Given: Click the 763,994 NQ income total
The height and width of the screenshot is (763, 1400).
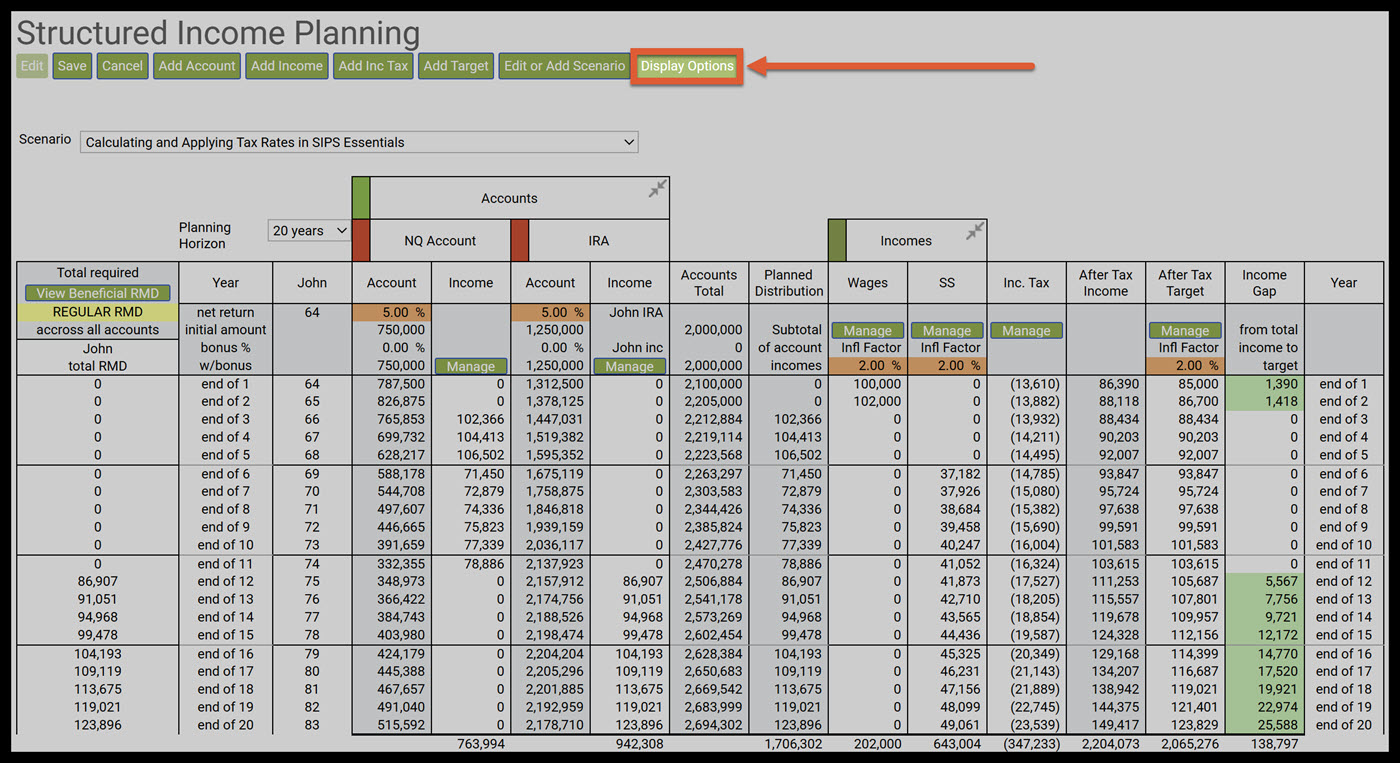Looking at the screenshot, I should click(x=481, y=744).
